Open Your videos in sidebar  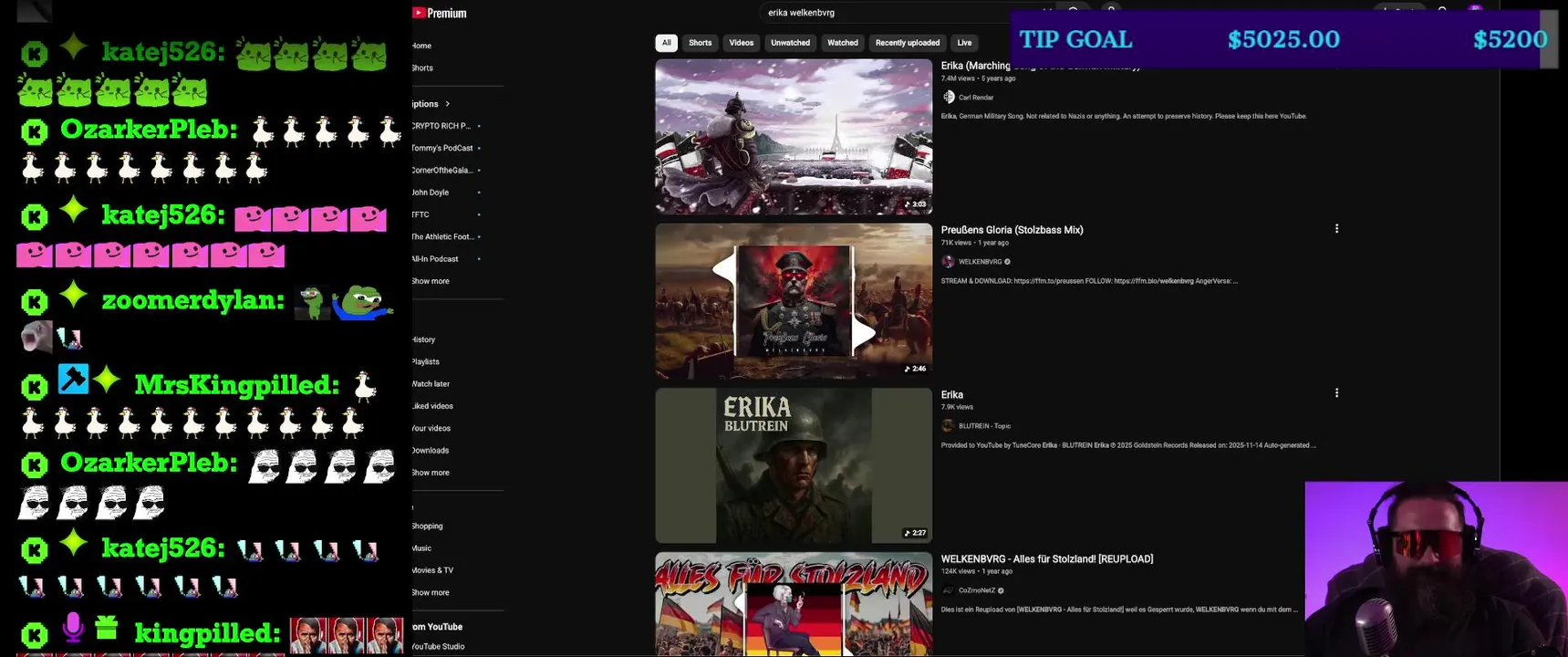pyautogui.click(x=431, y=428)
